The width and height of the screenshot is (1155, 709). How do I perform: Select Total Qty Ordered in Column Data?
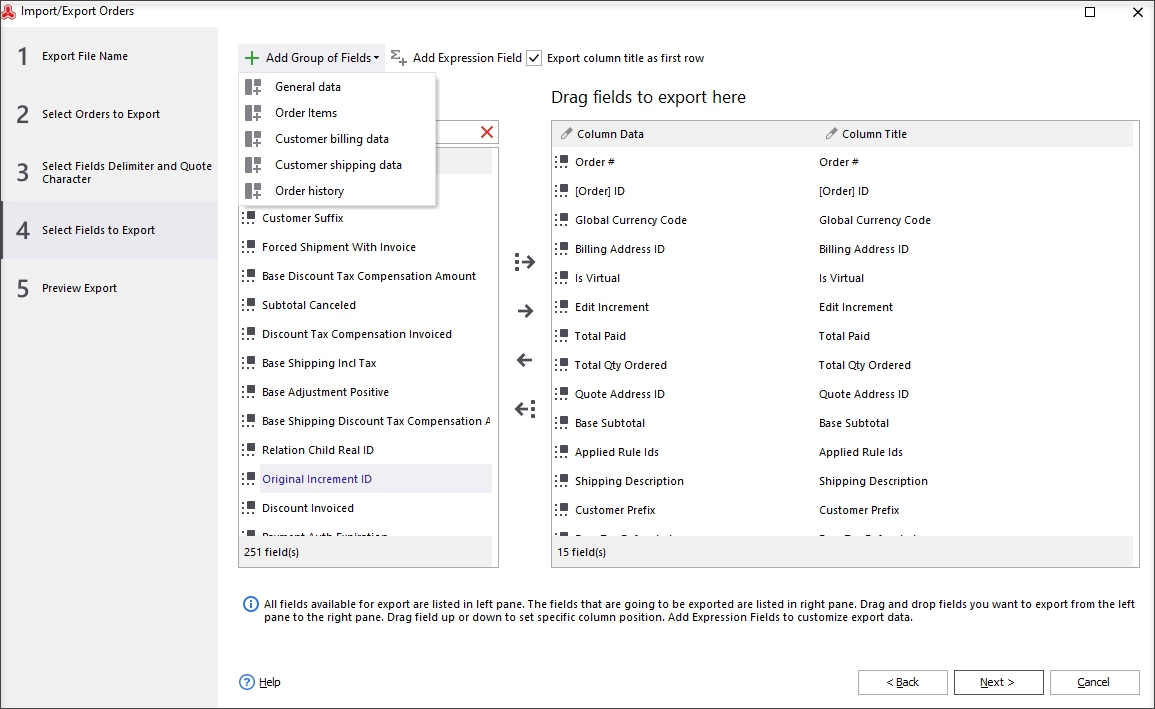tap(620, 364)
